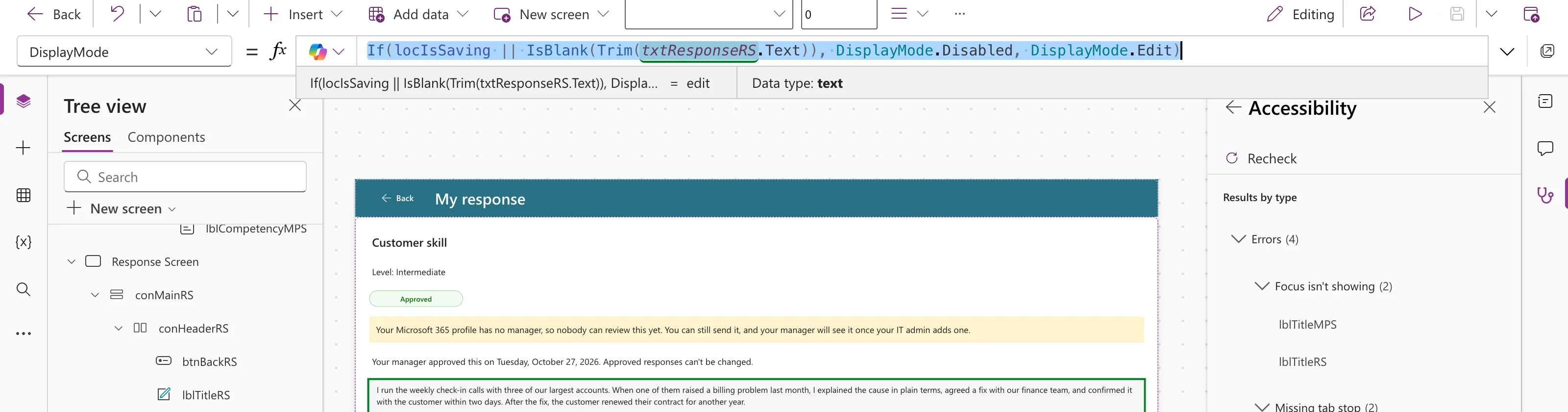
Task: Click the Save disk icon
Action: pyautogui.click(x=1457, y=13)
